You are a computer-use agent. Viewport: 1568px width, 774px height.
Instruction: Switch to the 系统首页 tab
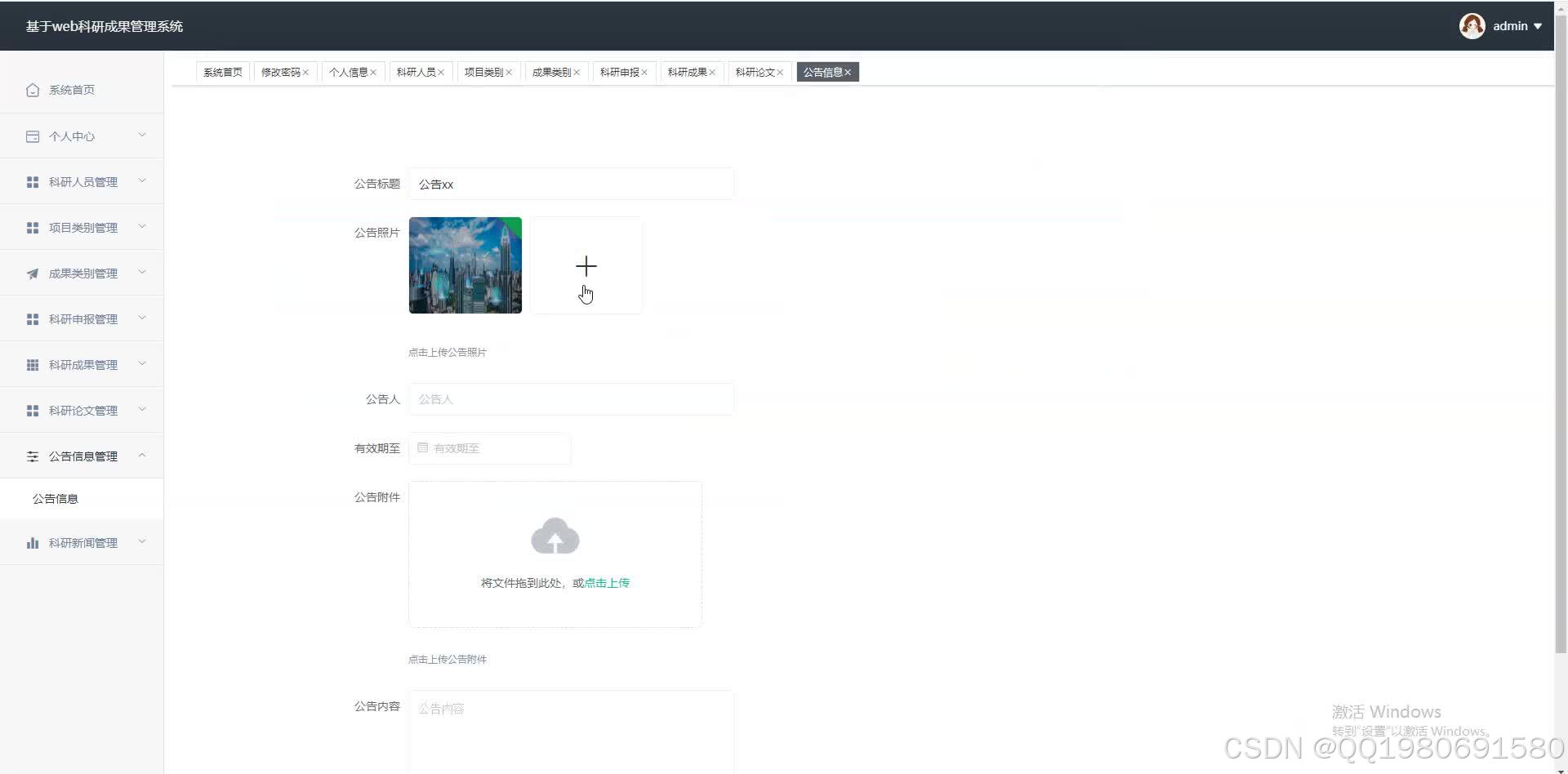point(222,72)
